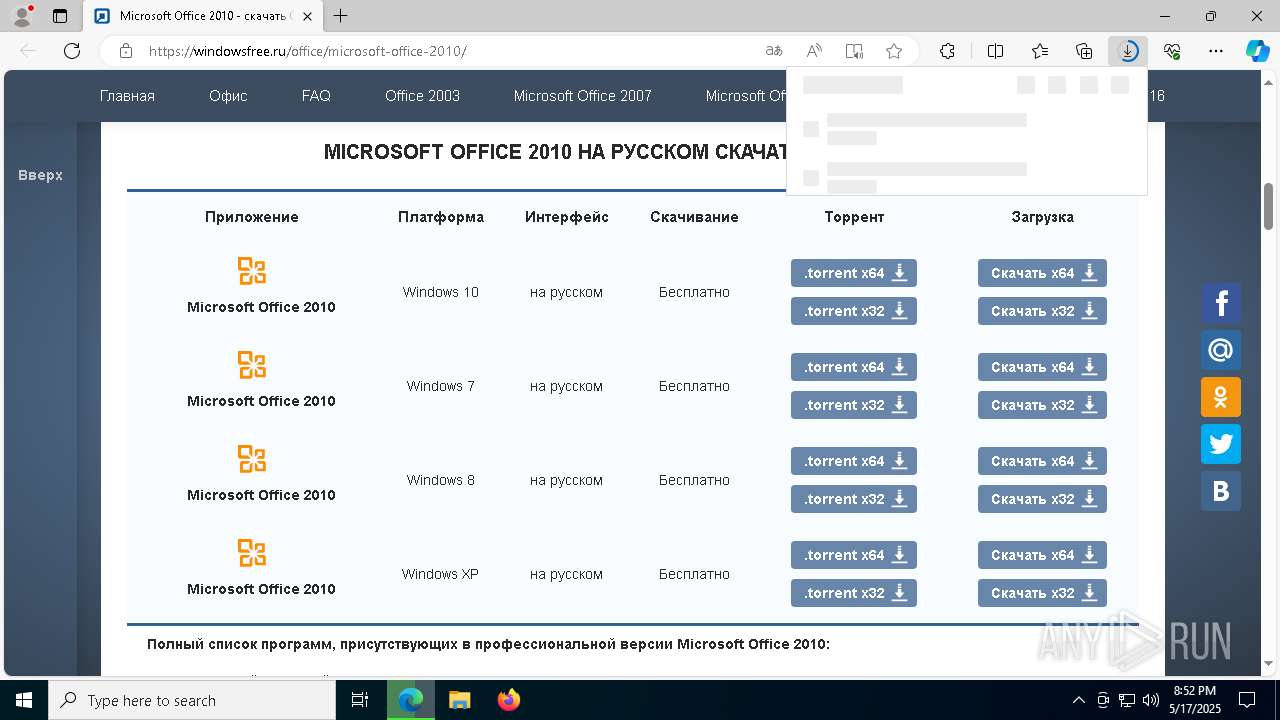1280x720 pixels.
Task: Open Browser essentials icon
Action: coord(1172,51)
